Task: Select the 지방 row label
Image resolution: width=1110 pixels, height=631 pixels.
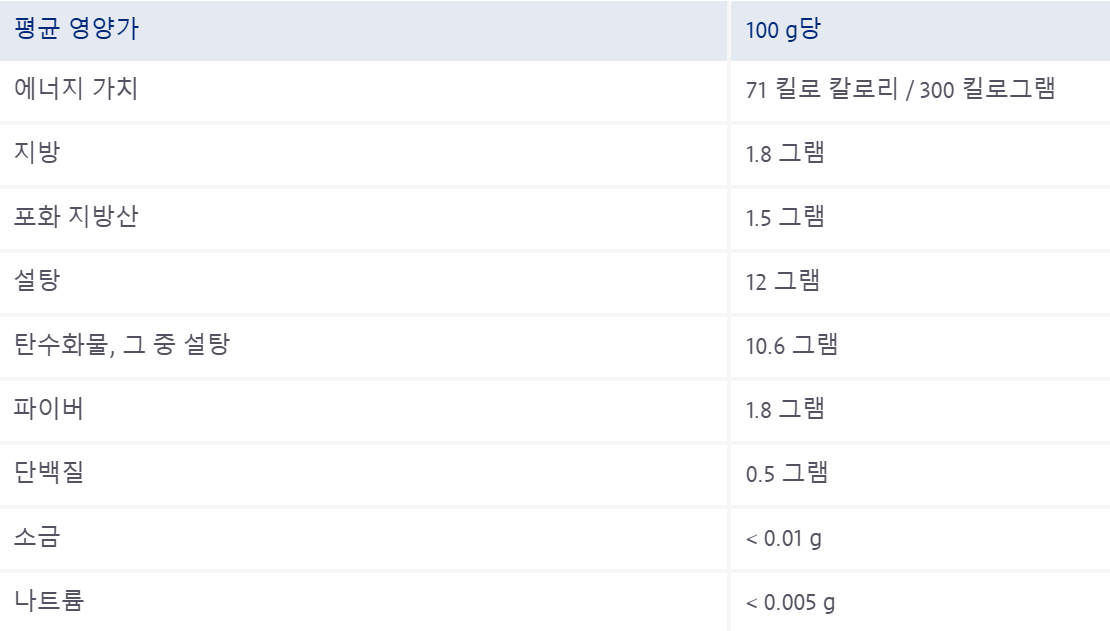Action: [x=38, y=152]
